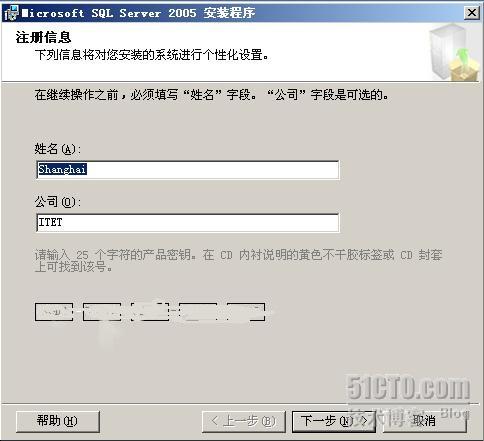Click the 51CTO.com watermark logo
This screenshot has width=484, height=441.
tap(408, 388)
